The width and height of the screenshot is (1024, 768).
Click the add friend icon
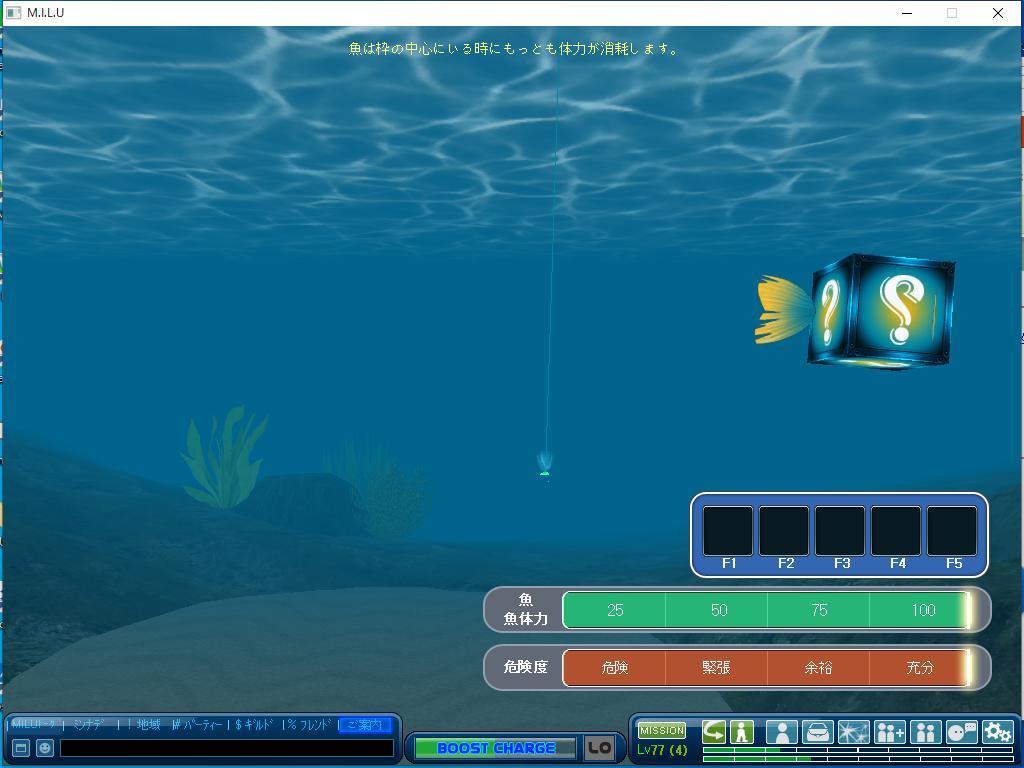pyautogui.click(x=889, y=732)
